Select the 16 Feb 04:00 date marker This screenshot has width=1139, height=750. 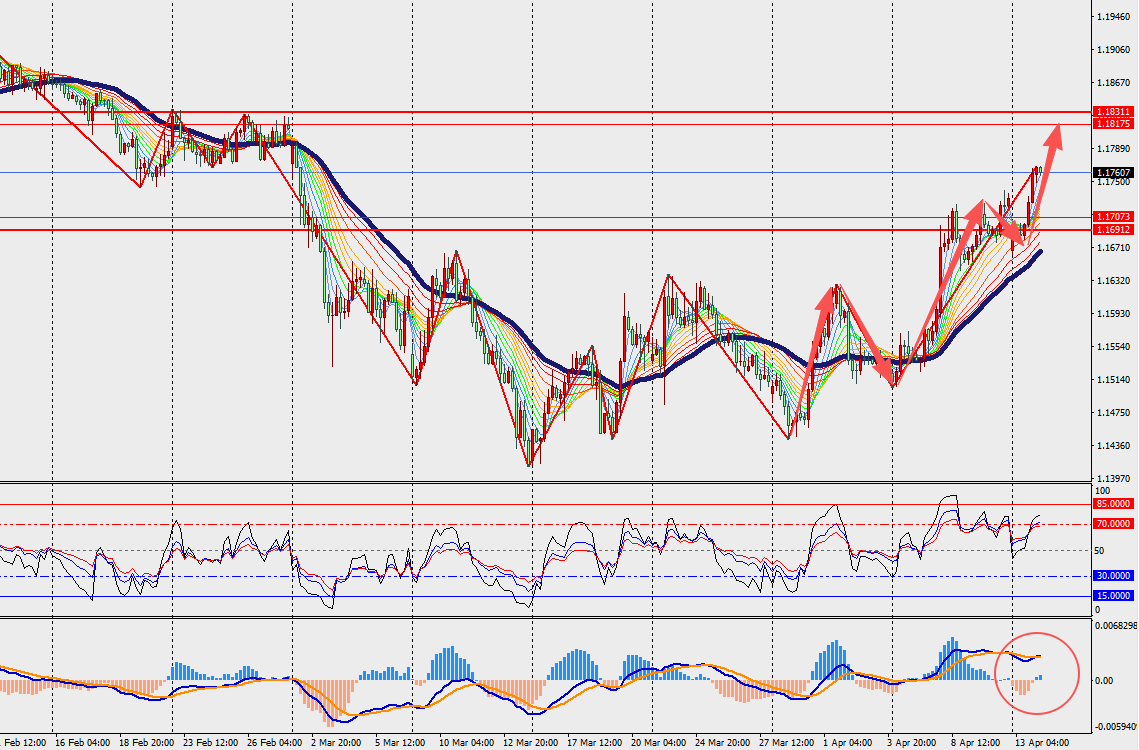[x=82, y=743]
